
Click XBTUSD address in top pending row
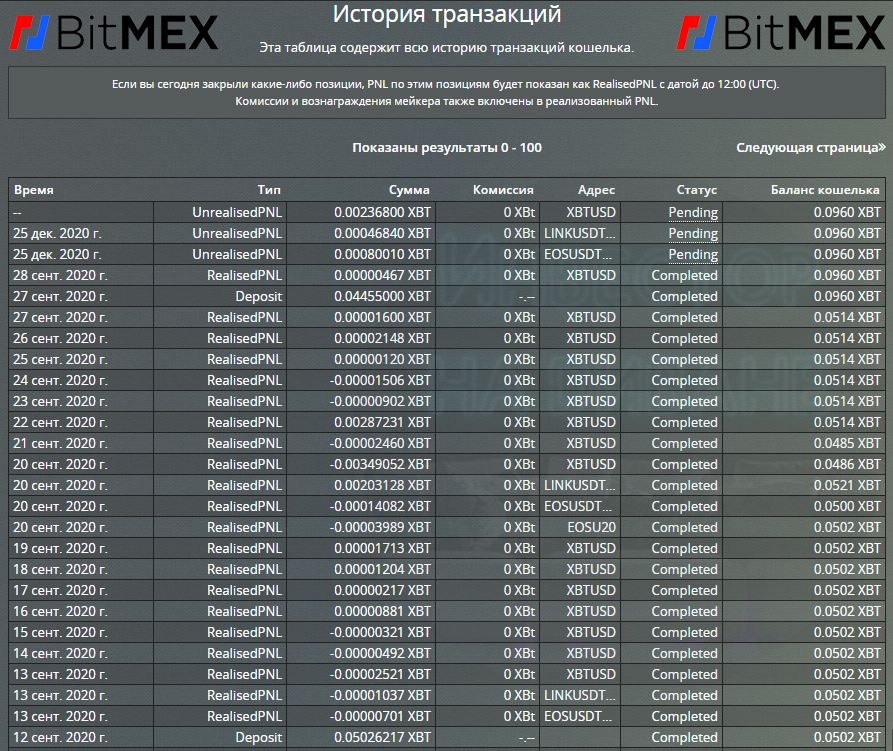click(591, 212)
